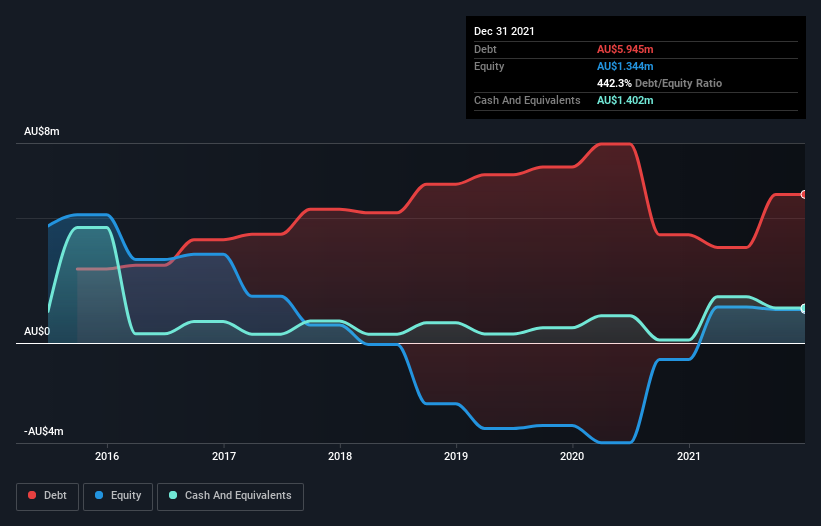Toggle the Equity legend button
Viewport: 821px width, 526px height.
point(118,496)
